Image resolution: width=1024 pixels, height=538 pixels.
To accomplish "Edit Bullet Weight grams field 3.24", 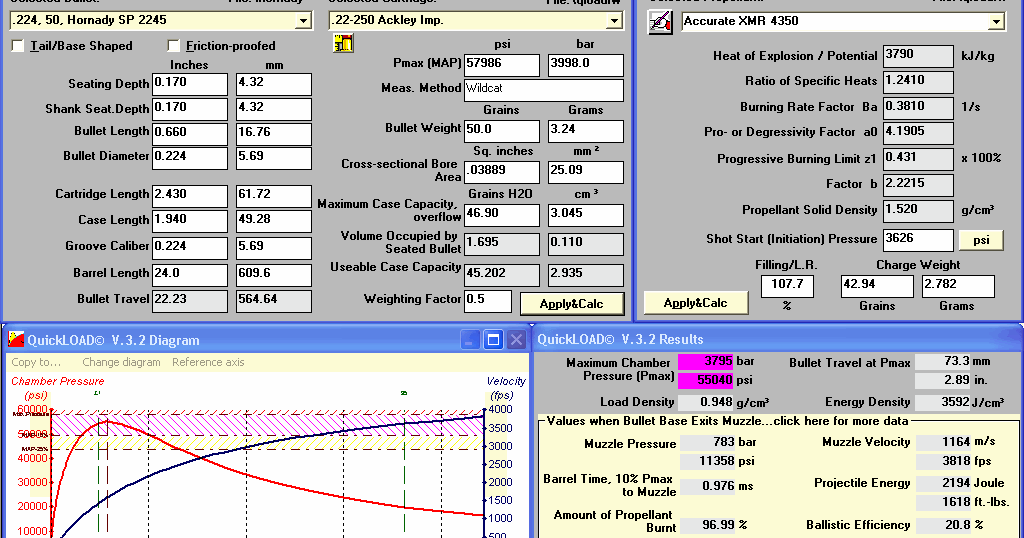I will click(x=586, y=131).
